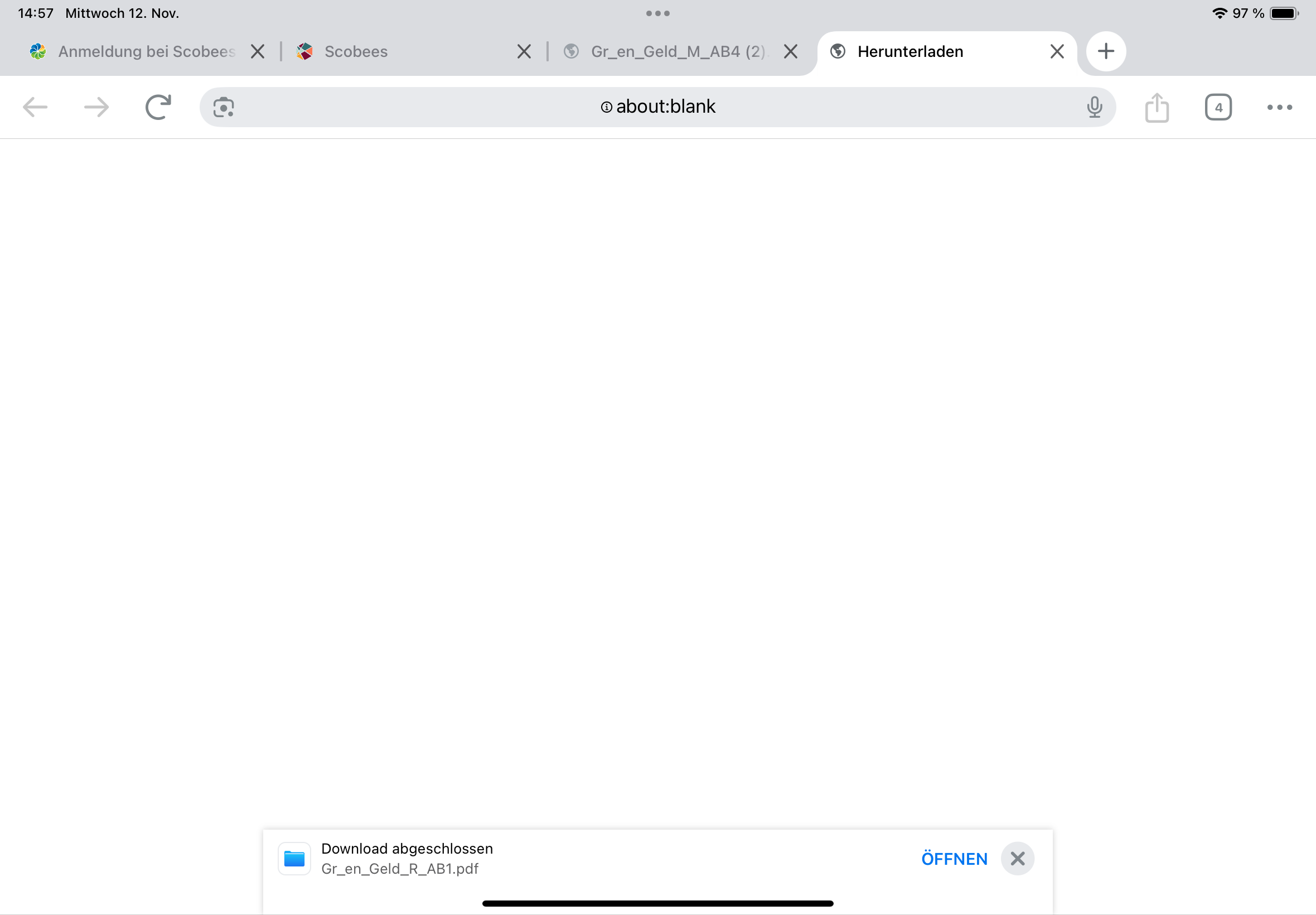The image size is (1316, 915).
Task: Close the Anmeldung bei Scobees tab
Action: coord(258,51)
